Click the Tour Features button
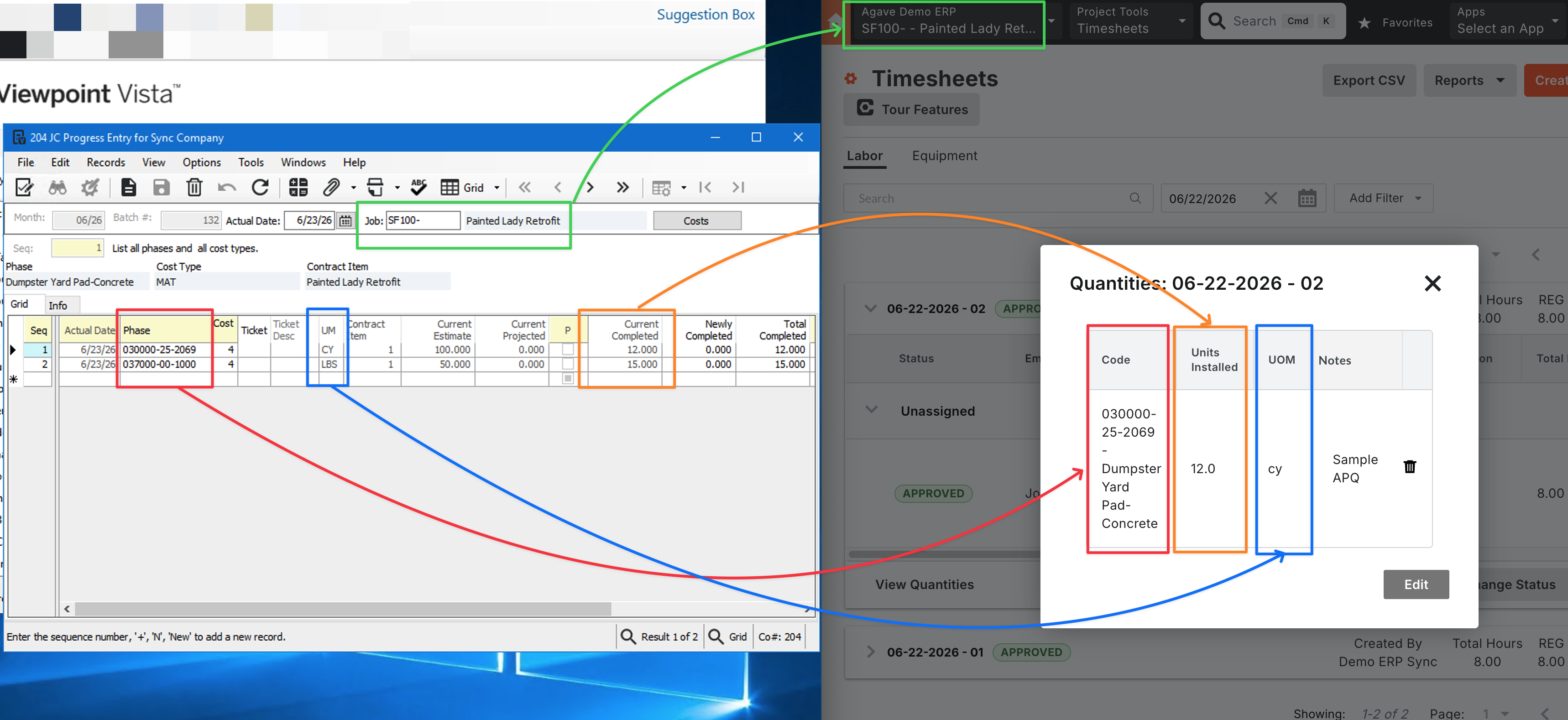This screenshot has width=1568, height=720. click(x=912, y=110)
